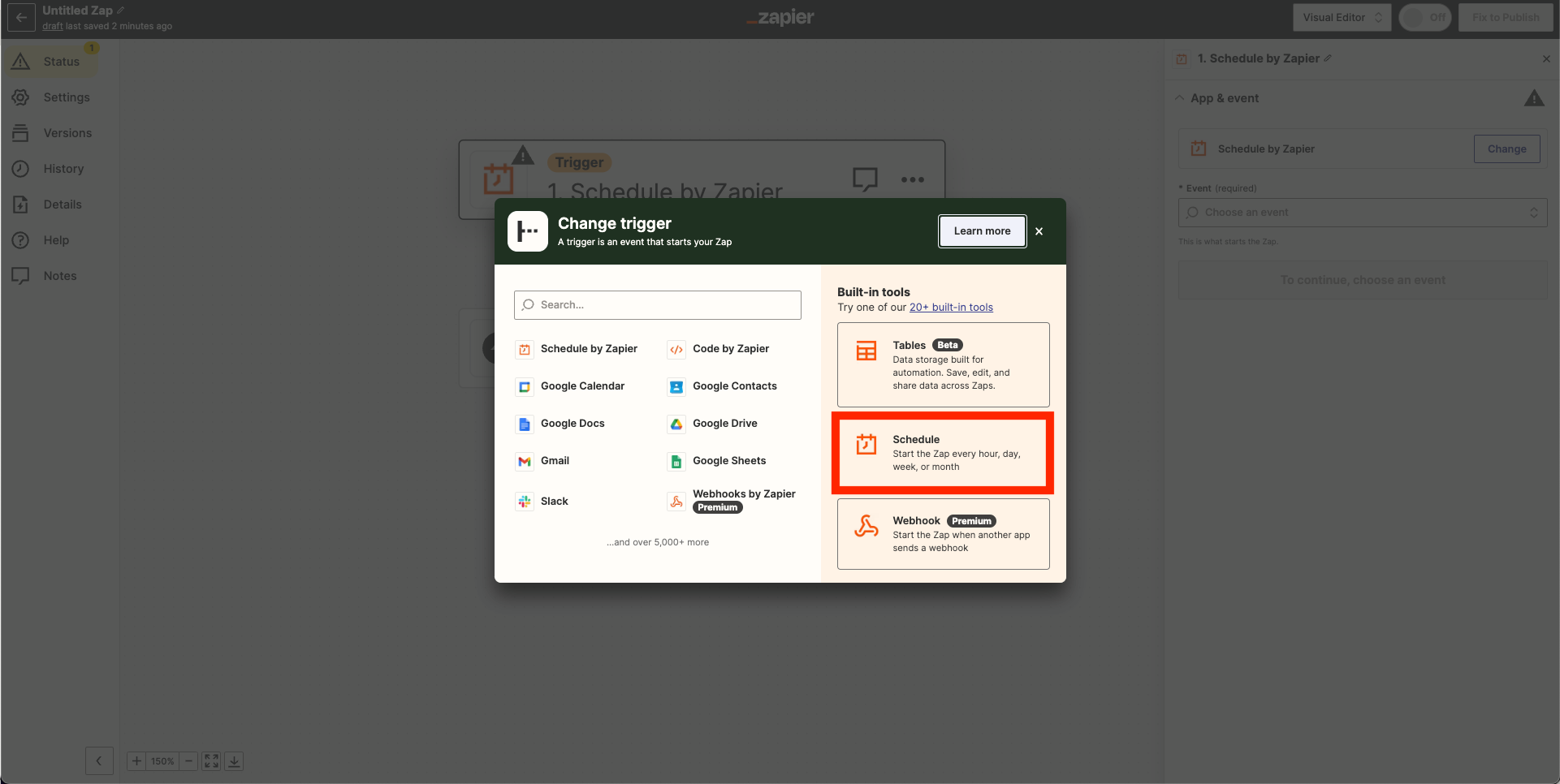The width and height of the screenshot is (1560, 784).
Task: Select Slack app
Action: click(x=542, y=502)
